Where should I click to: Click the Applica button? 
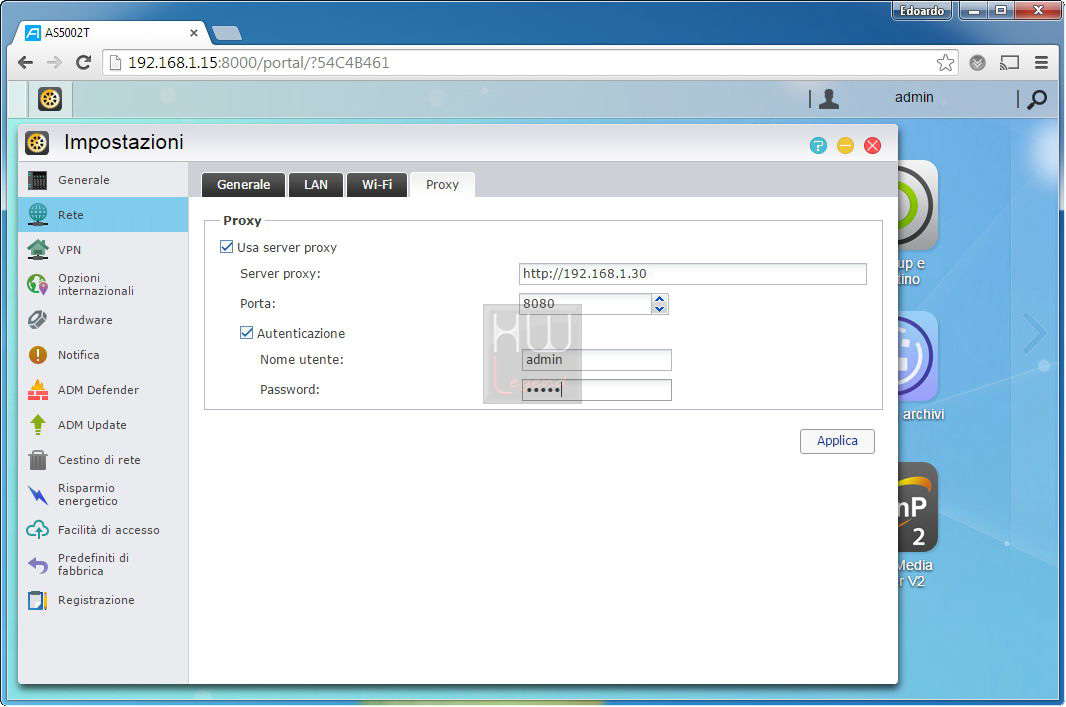pyautogui.click(x=837, y=441)
